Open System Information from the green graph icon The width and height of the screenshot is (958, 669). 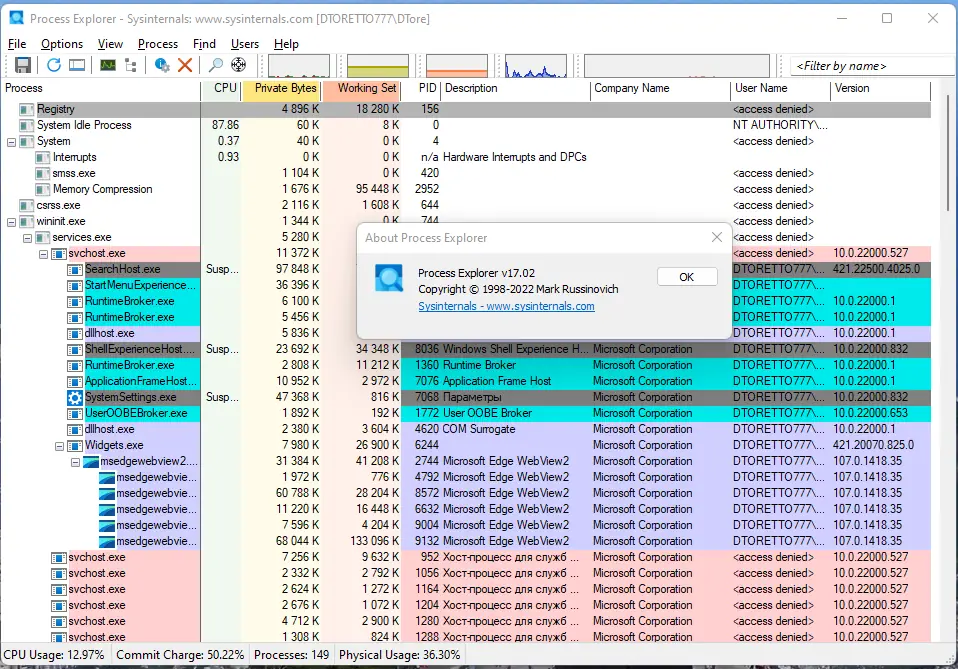click(108, 65)
